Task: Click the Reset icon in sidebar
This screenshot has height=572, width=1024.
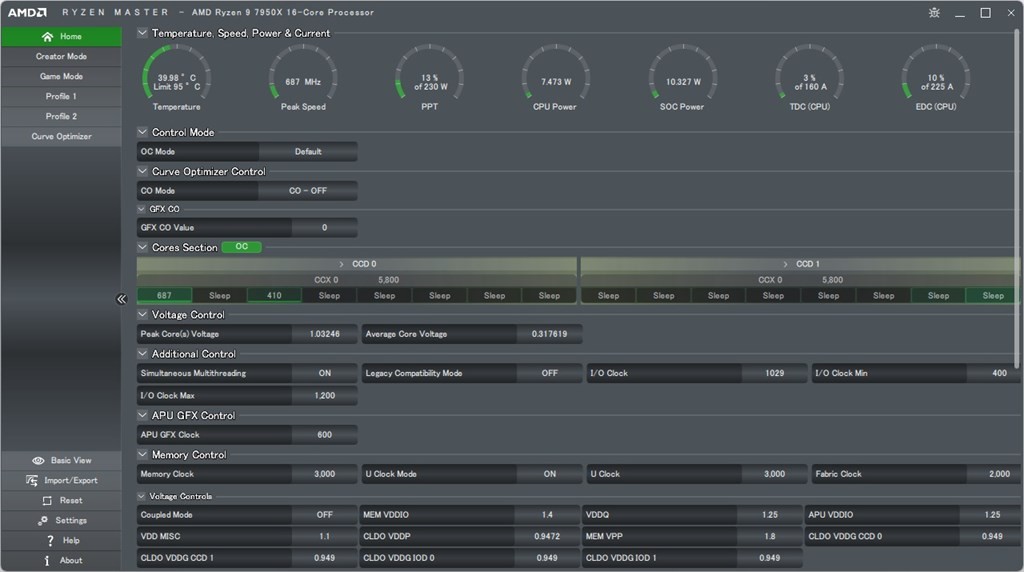Action: (x=47, y=501)
